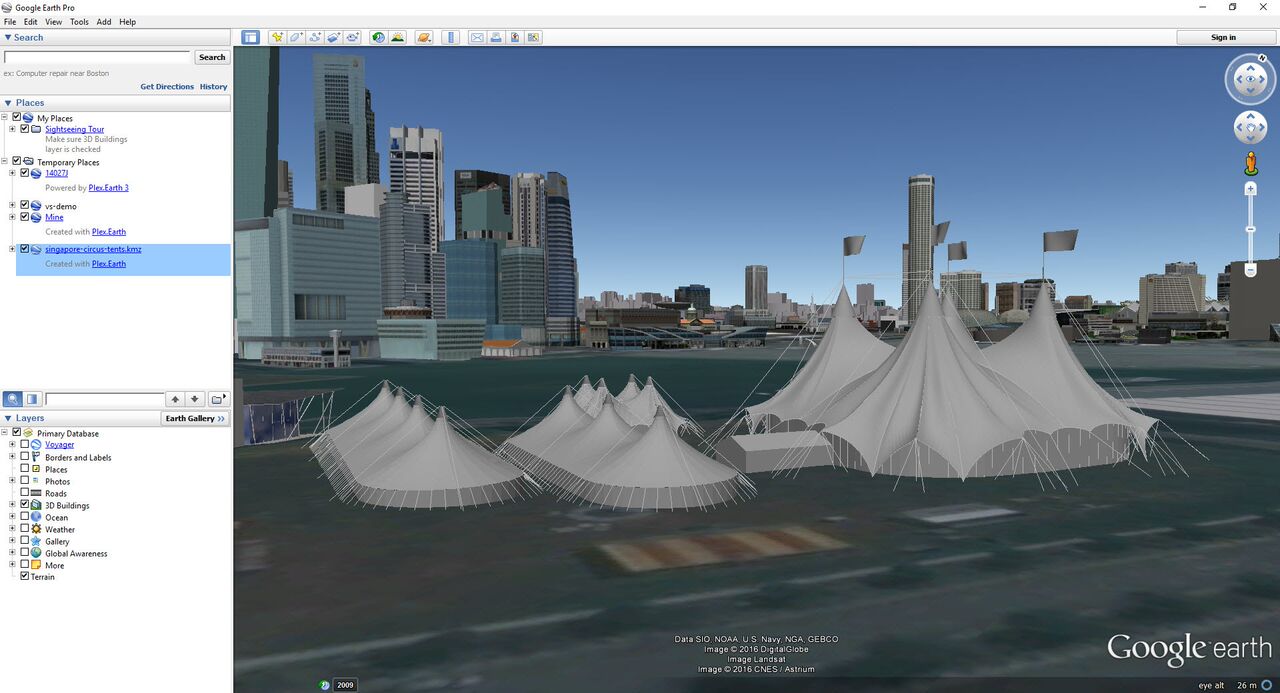Select the Add Polygon tool

click(296, 37)
